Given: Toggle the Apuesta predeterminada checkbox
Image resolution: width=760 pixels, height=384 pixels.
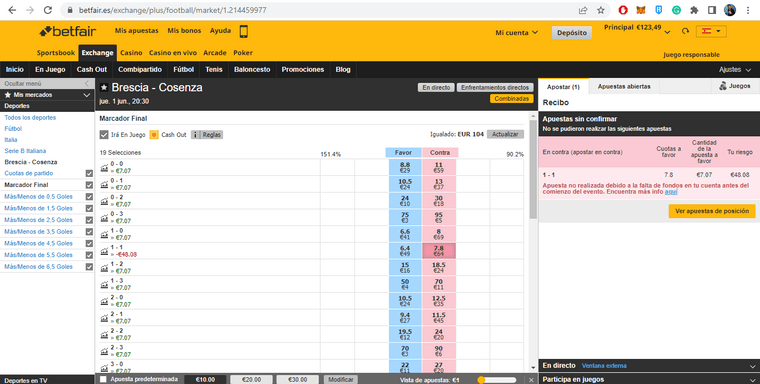Looking at the screenshot, I should pos(103,379).
